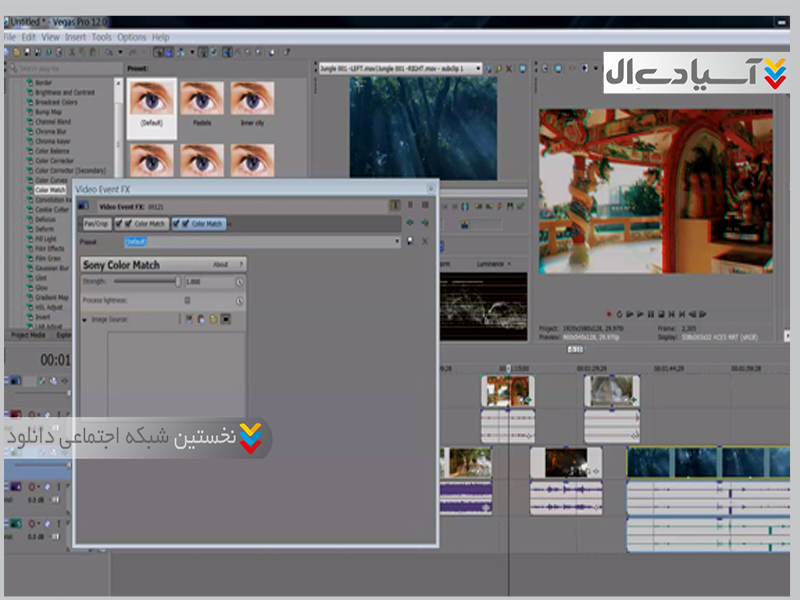This screenshot has width=800, height=600.
Task: Disable the highlighted second Color Match effect
Action: coord(187,224)
